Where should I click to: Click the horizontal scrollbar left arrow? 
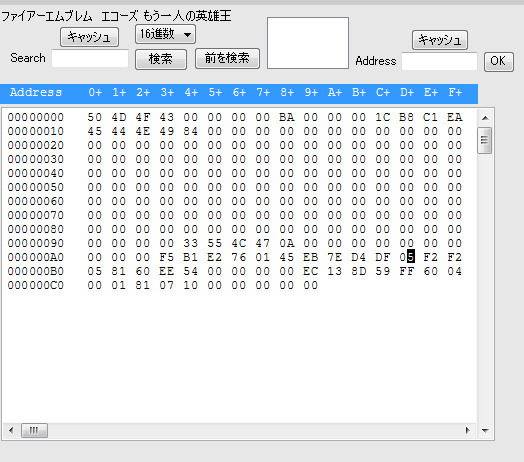[x=11, y=430]
